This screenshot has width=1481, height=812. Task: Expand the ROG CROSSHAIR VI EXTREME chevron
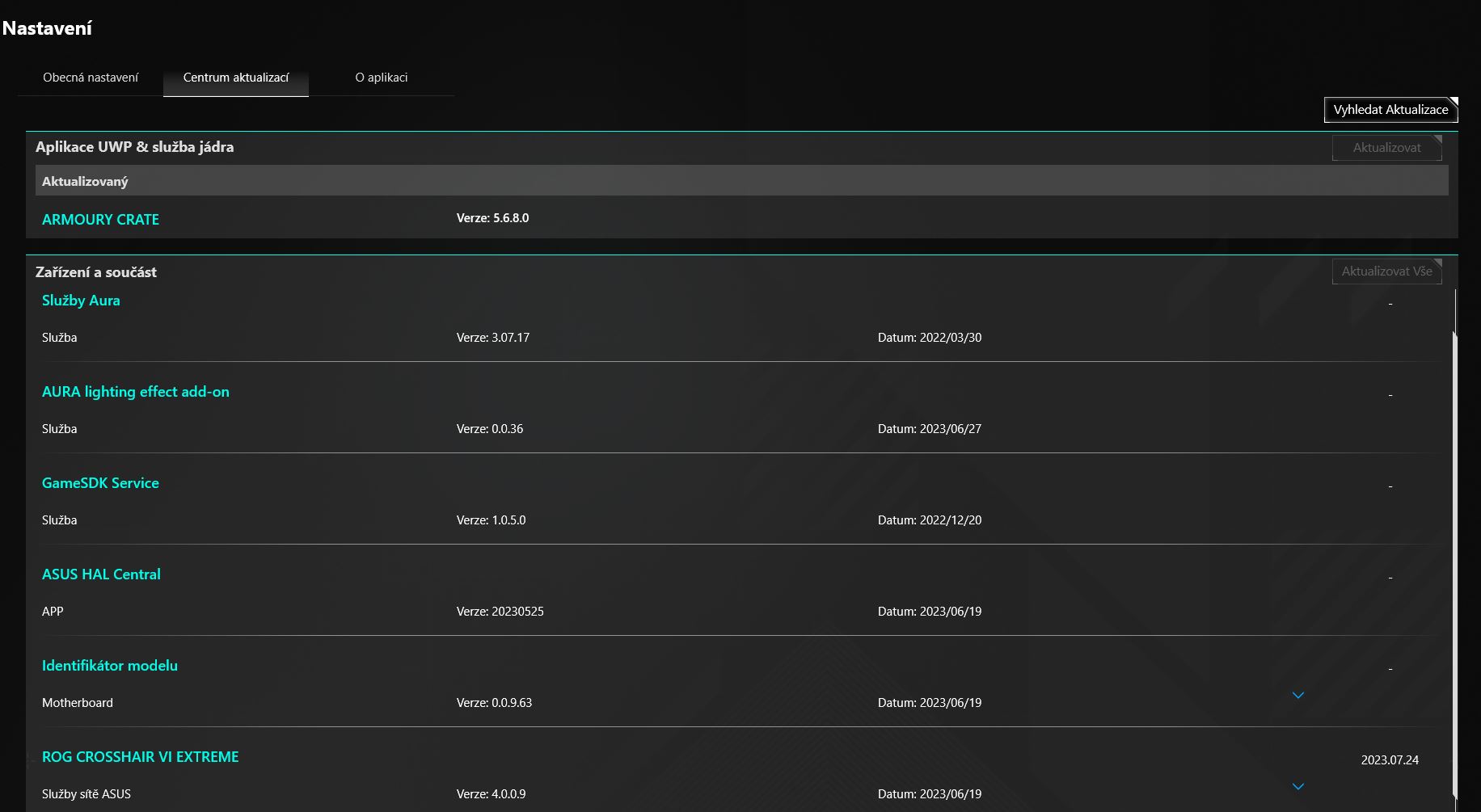(1298, 787)
